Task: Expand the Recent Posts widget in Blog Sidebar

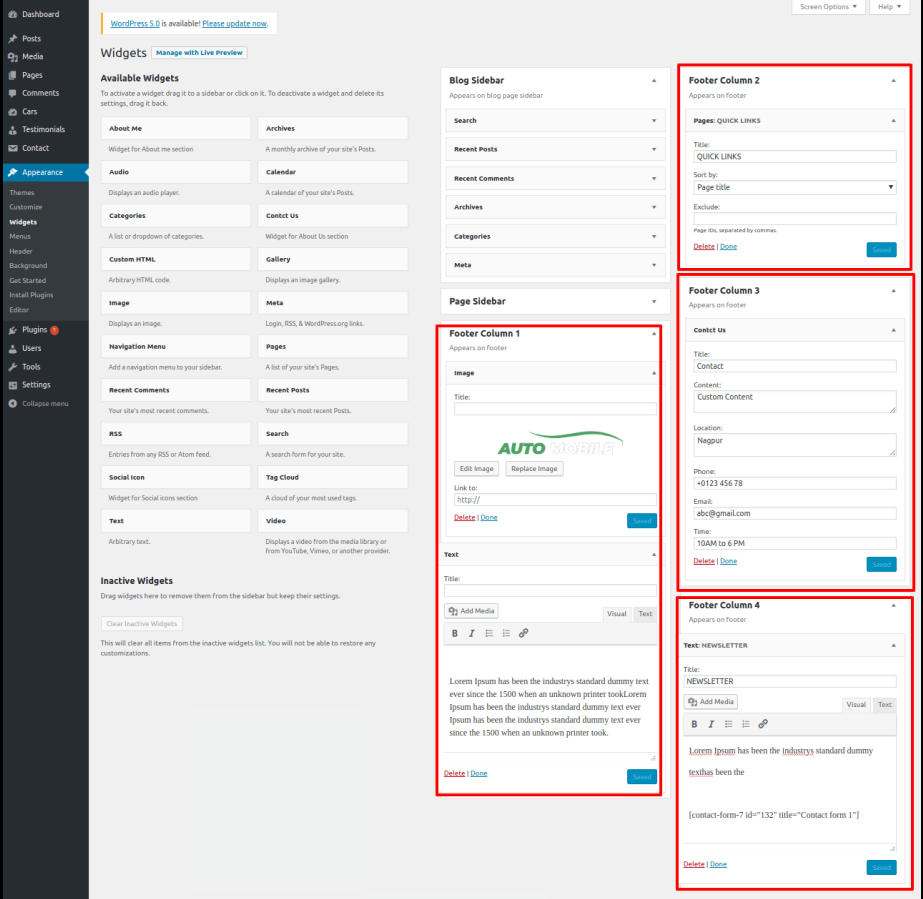Action: (552, 149)
